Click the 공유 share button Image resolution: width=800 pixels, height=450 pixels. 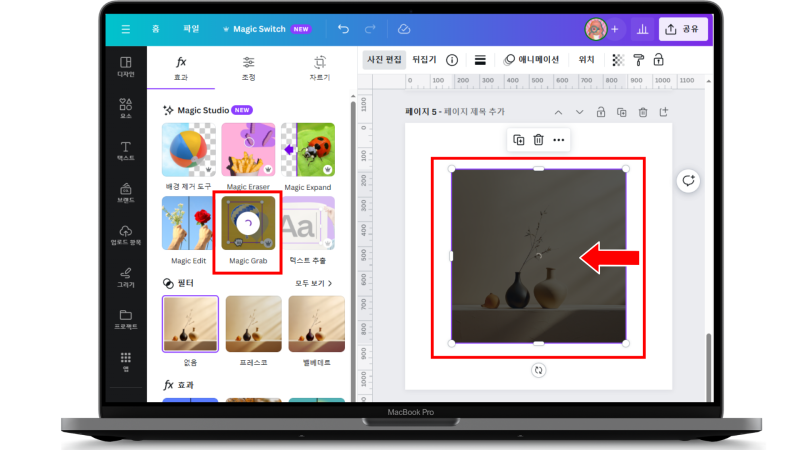click(x=683, y=29)
